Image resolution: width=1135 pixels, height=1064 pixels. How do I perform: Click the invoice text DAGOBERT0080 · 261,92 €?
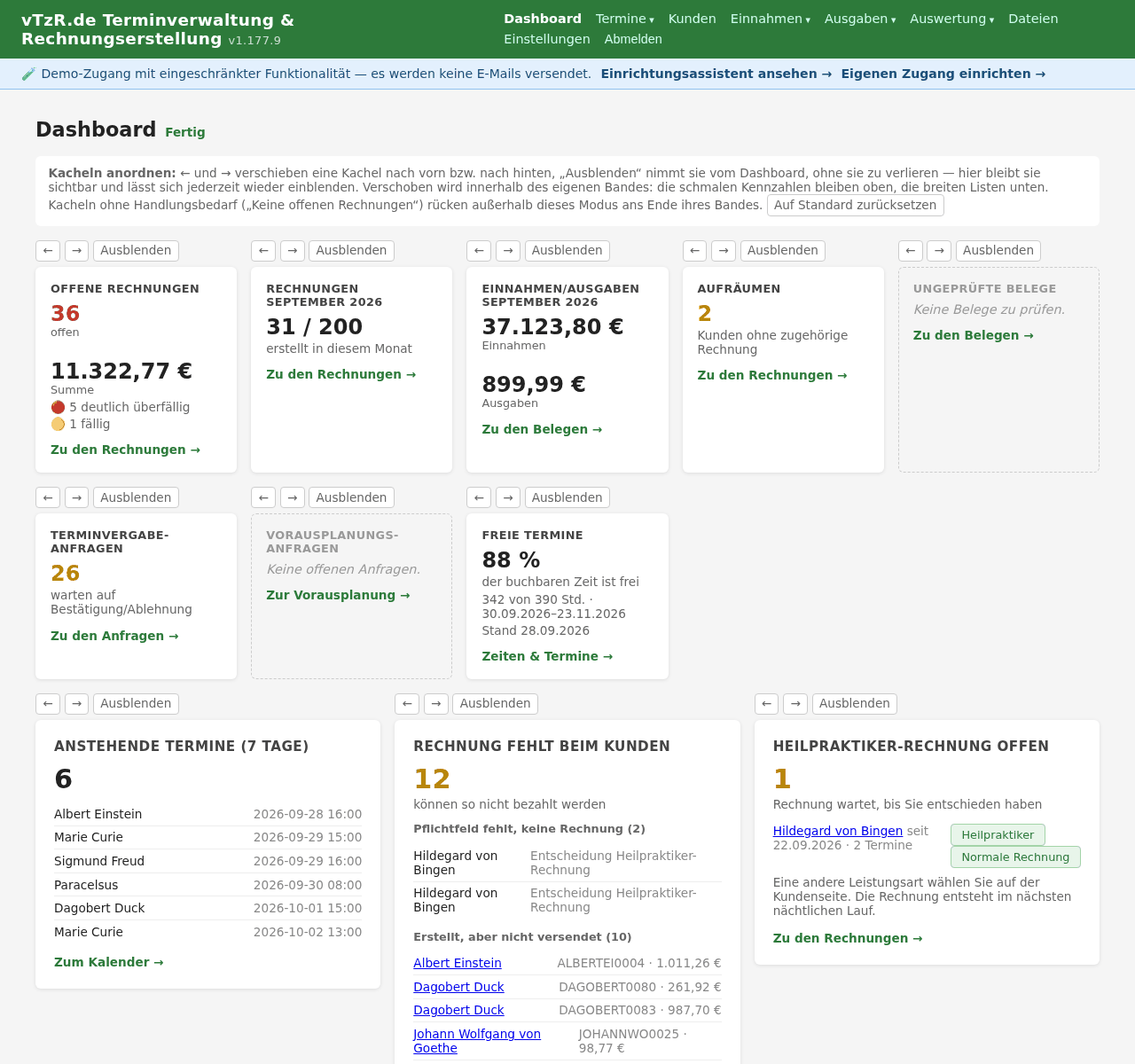(640, 987)
